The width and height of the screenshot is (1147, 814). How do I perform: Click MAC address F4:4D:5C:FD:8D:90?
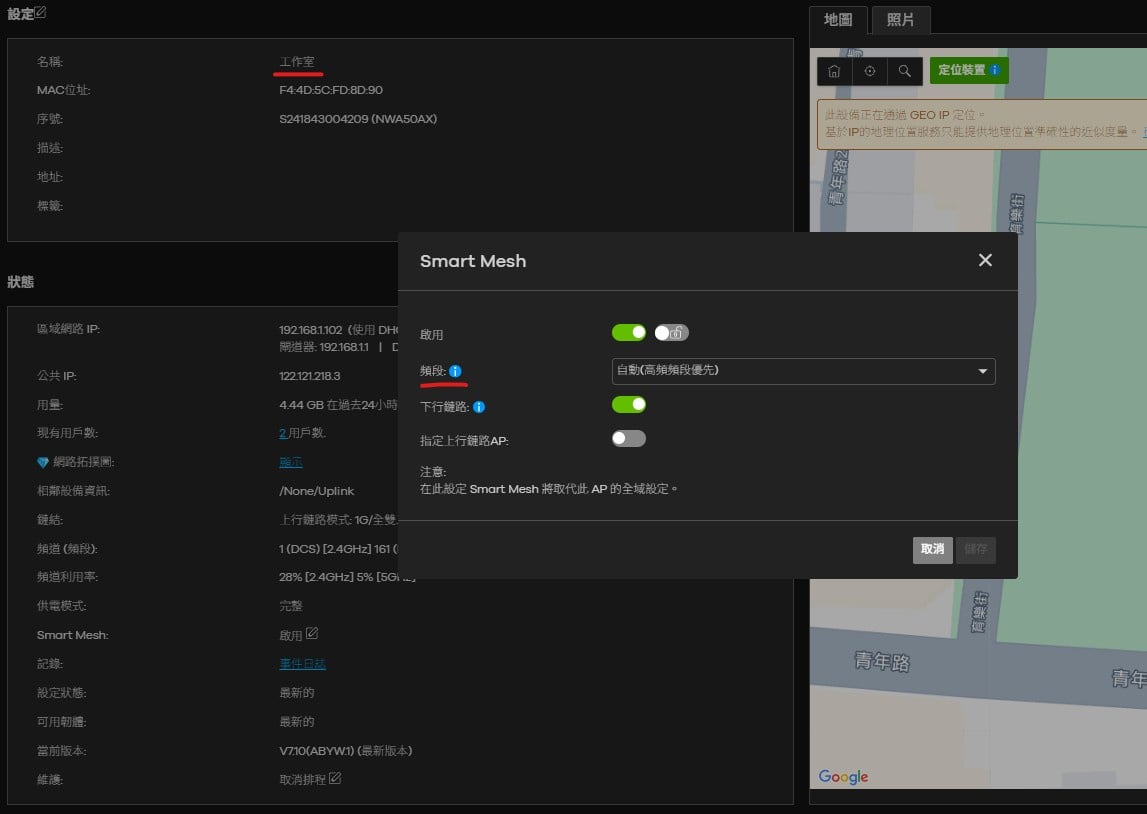click(x=331, y=90)
